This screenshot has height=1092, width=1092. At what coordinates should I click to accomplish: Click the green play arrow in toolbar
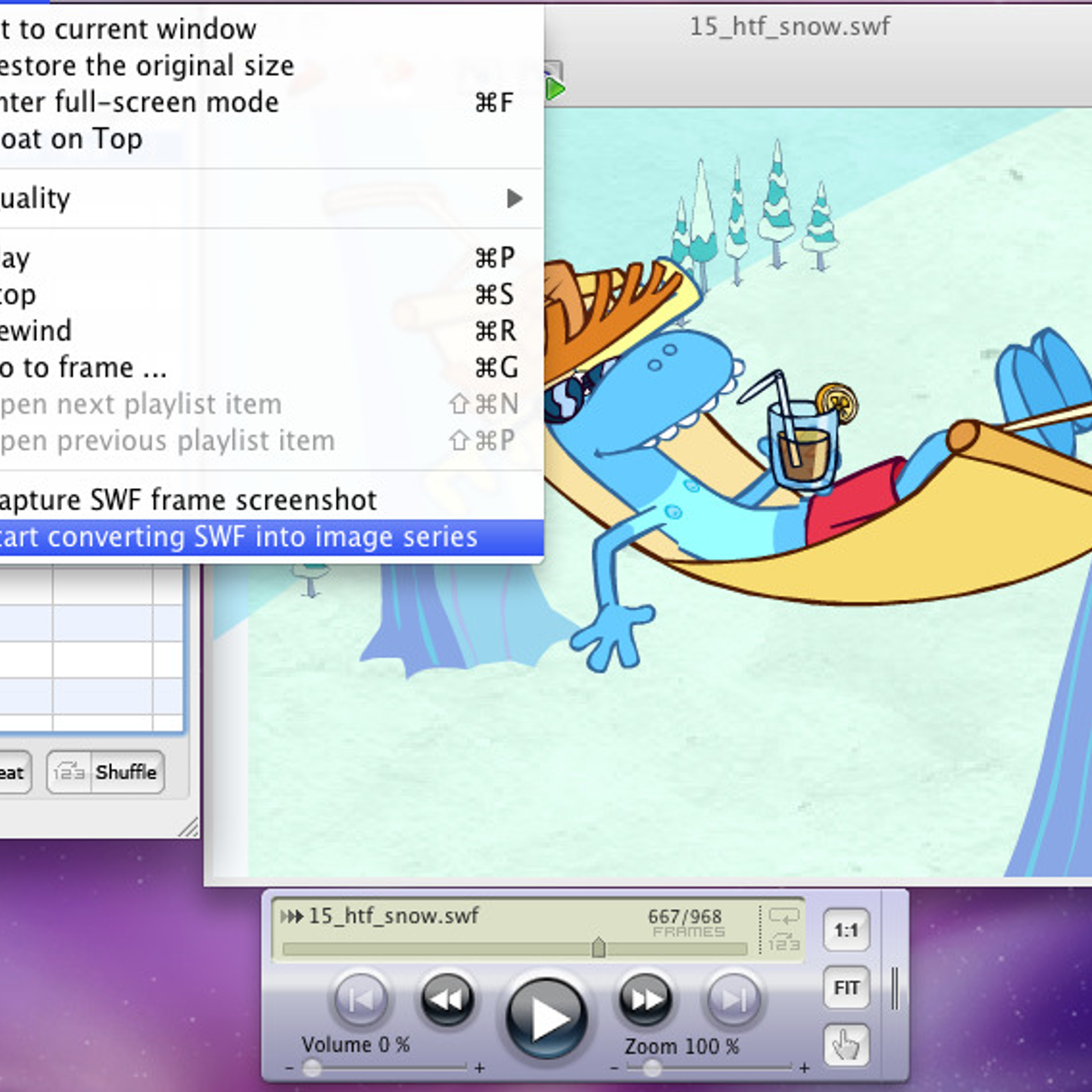coord(555,89)
